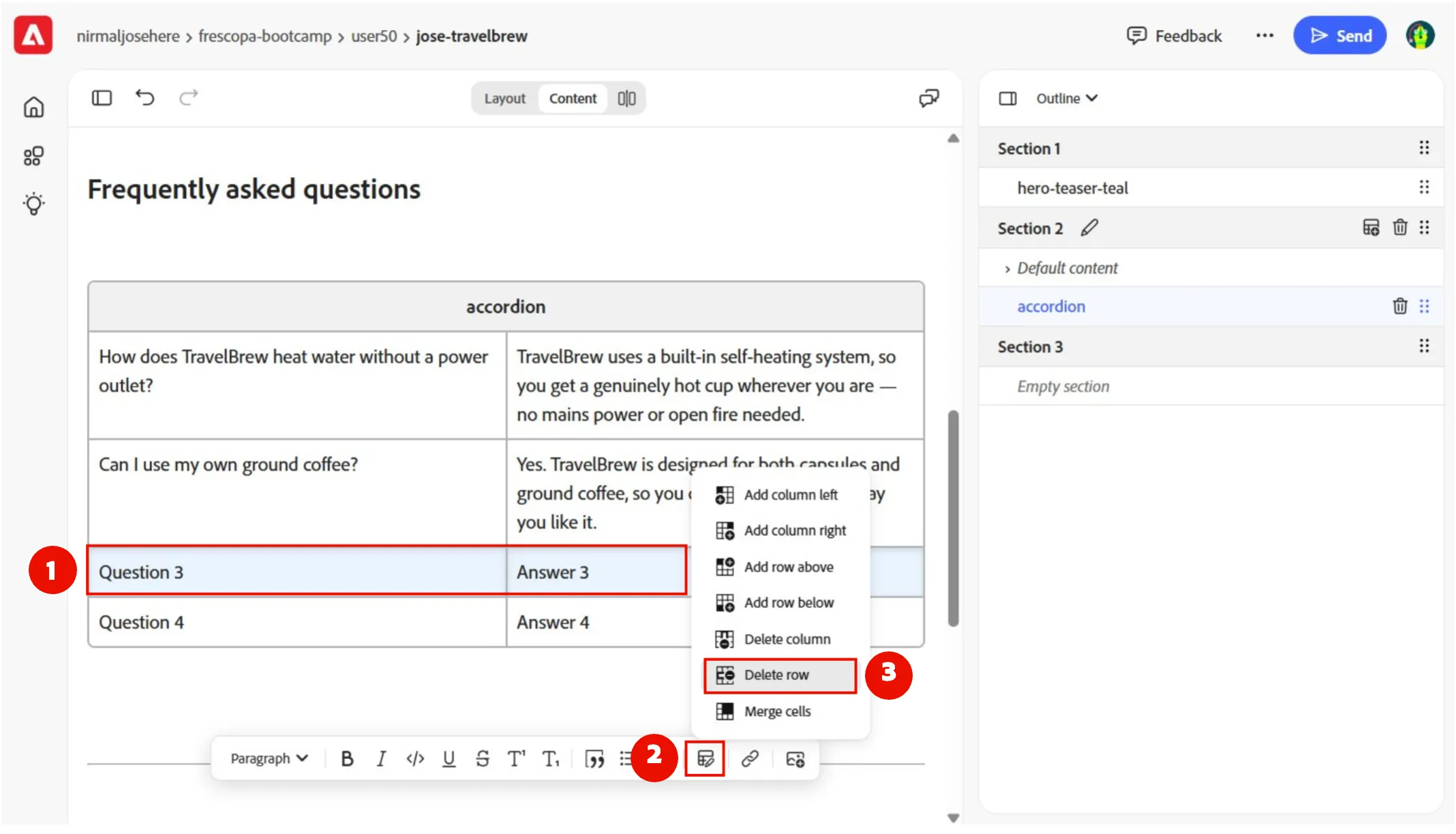The height and width of the screenshot is (834, 1456).
Task: Redo the last action
Action: tap(189, 97)
